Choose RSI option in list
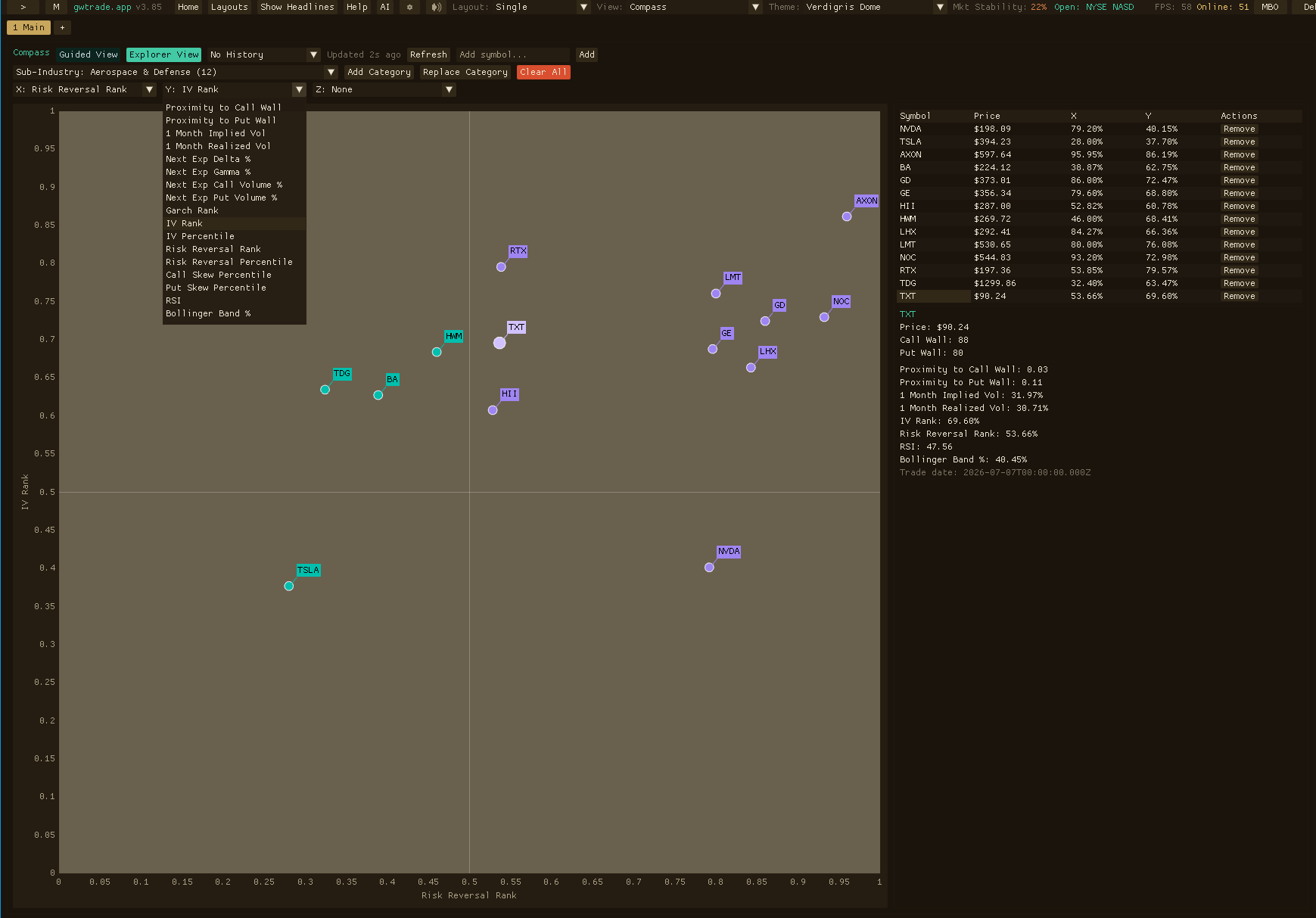This screenshot has width=1316, height=918. [234, 300]
